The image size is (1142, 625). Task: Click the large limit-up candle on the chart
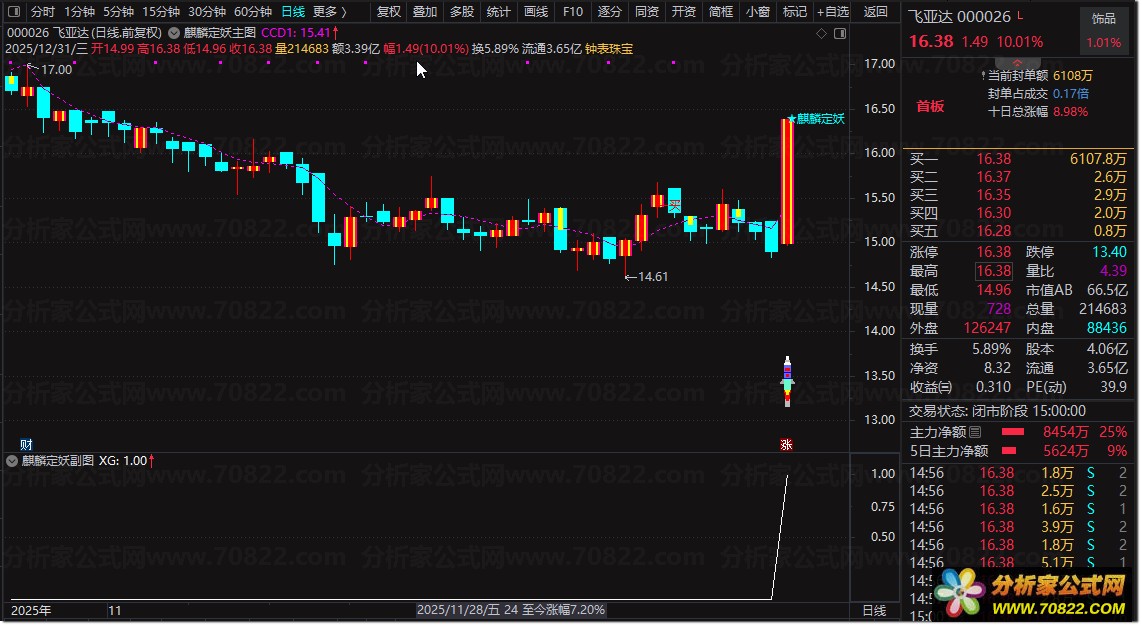pyautogui.click(x=787, y=181)
